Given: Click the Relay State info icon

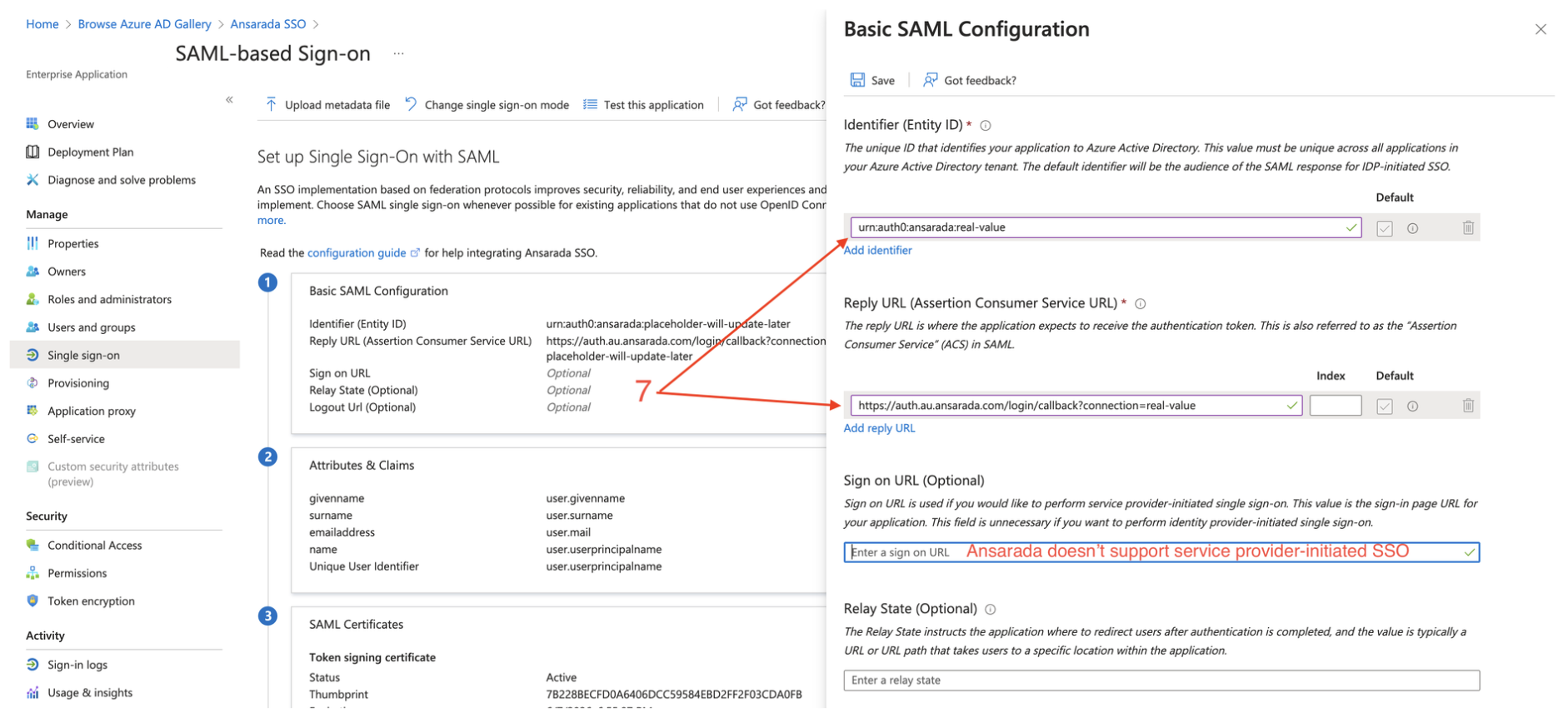Looking at the screenshot, I should (991, 610).
